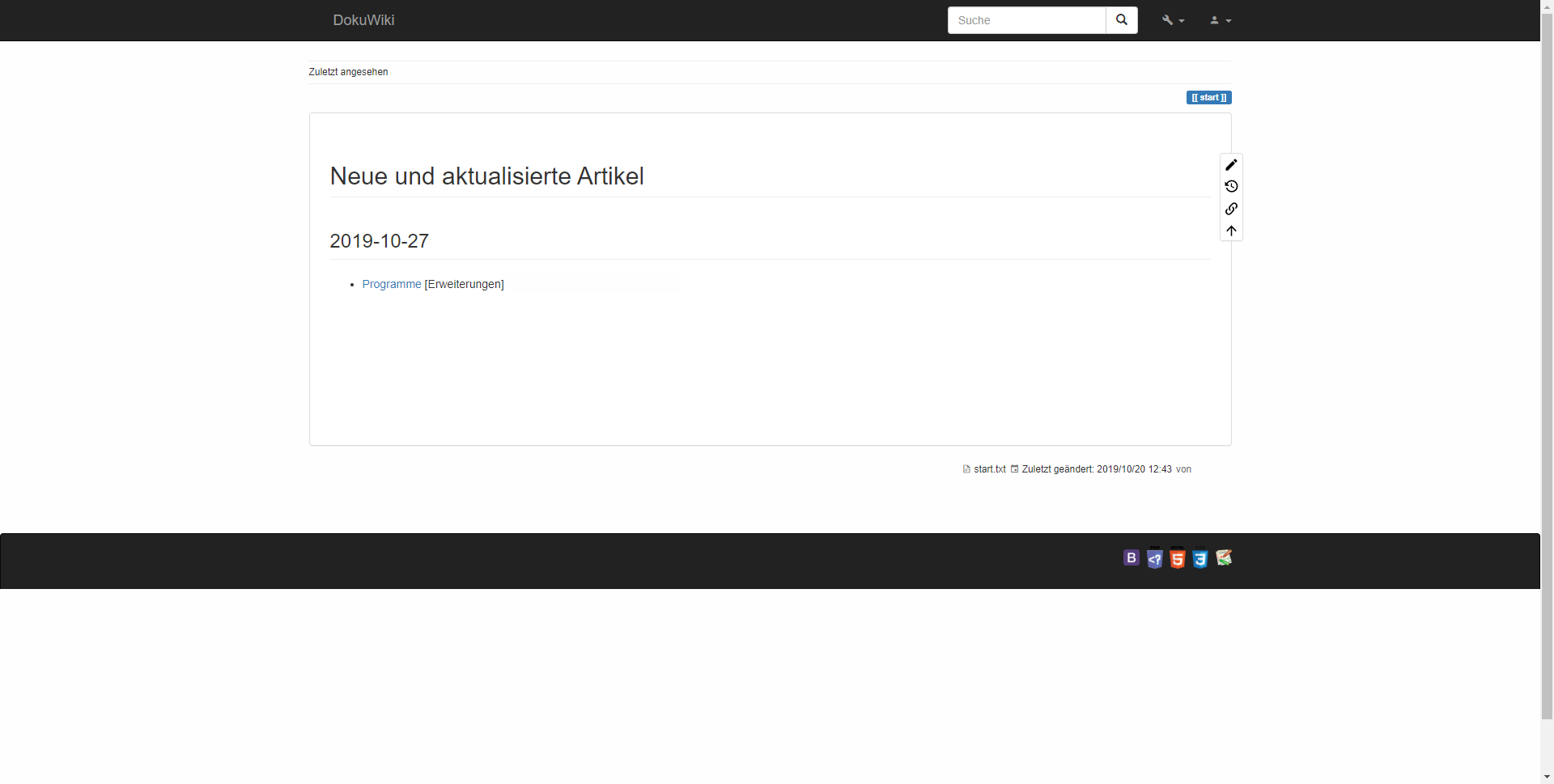
Task: Open the DokuWiki home page title
Action: pyautogui.click(x=363, y=19)
